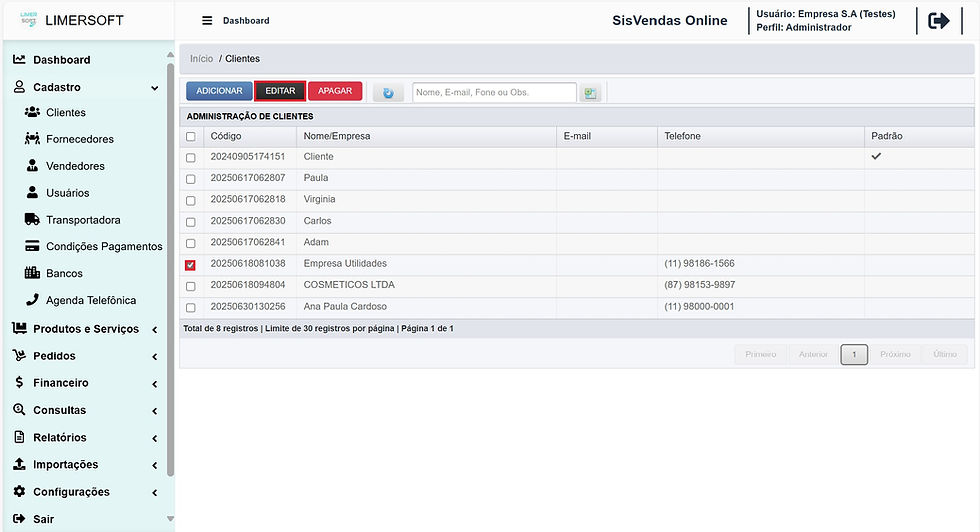Image resolution: width=980 pixels, height=532 pixels.
Task: Check the box for row Adam
Action: click(x=191, y=243)
